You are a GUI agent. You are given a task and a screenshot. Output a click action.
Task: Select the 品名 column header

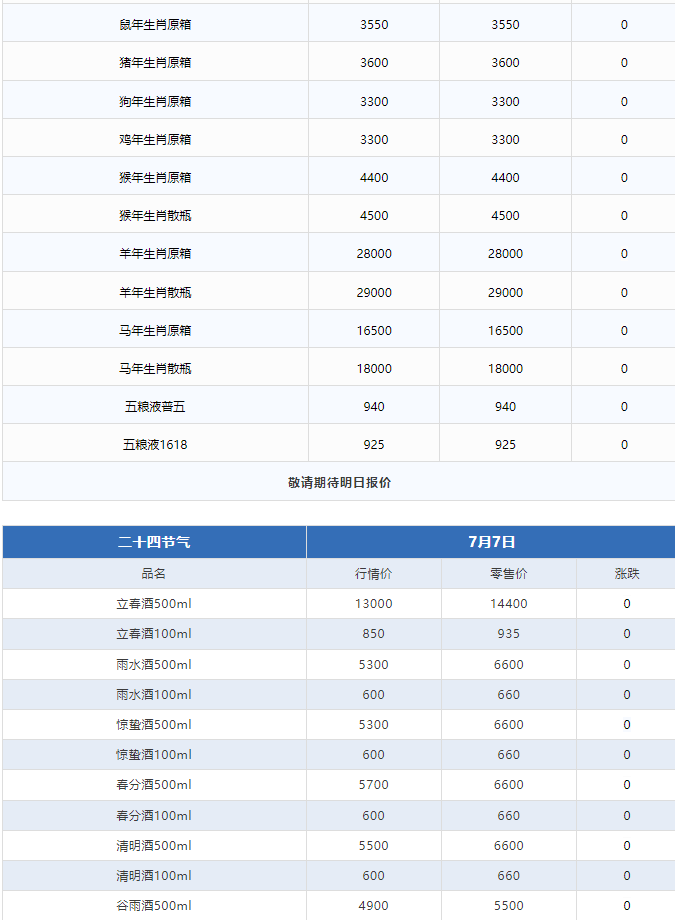point(154,574)
